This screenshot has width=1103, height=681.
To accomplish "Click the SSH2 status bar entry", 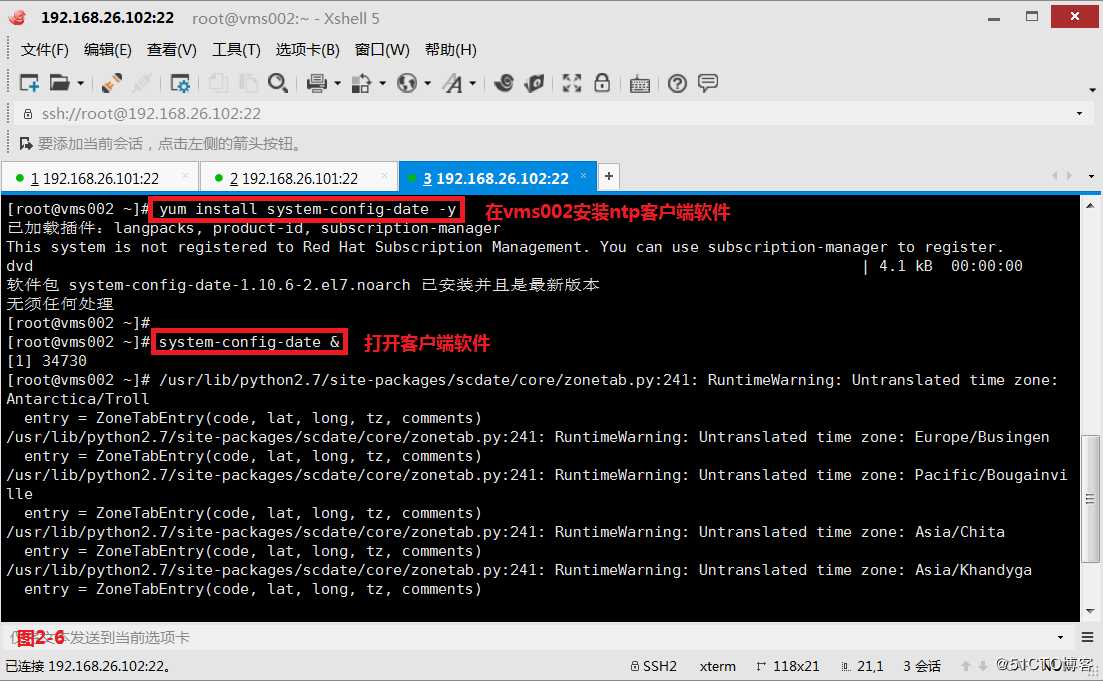I will pyautogui.click(x=653, y=666).
